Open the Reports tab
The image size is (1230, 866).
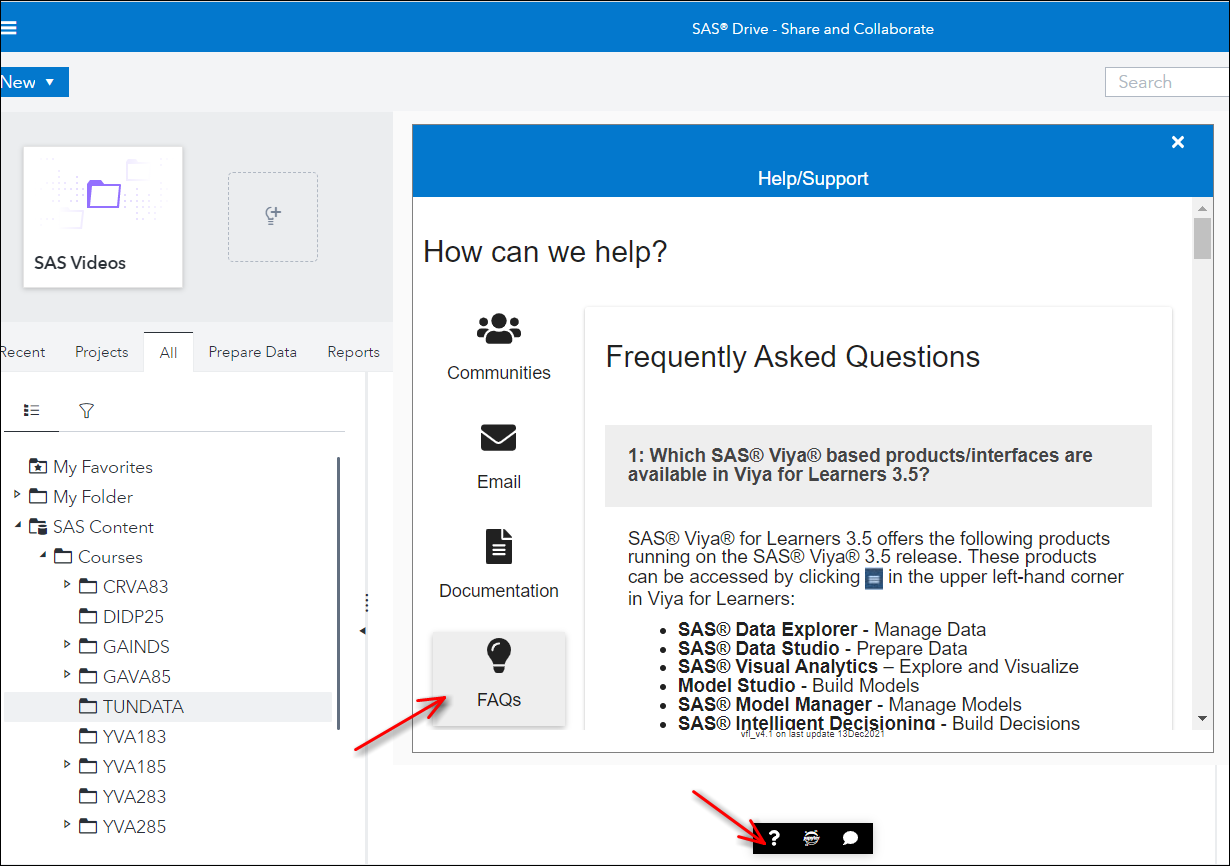(353, 352)
